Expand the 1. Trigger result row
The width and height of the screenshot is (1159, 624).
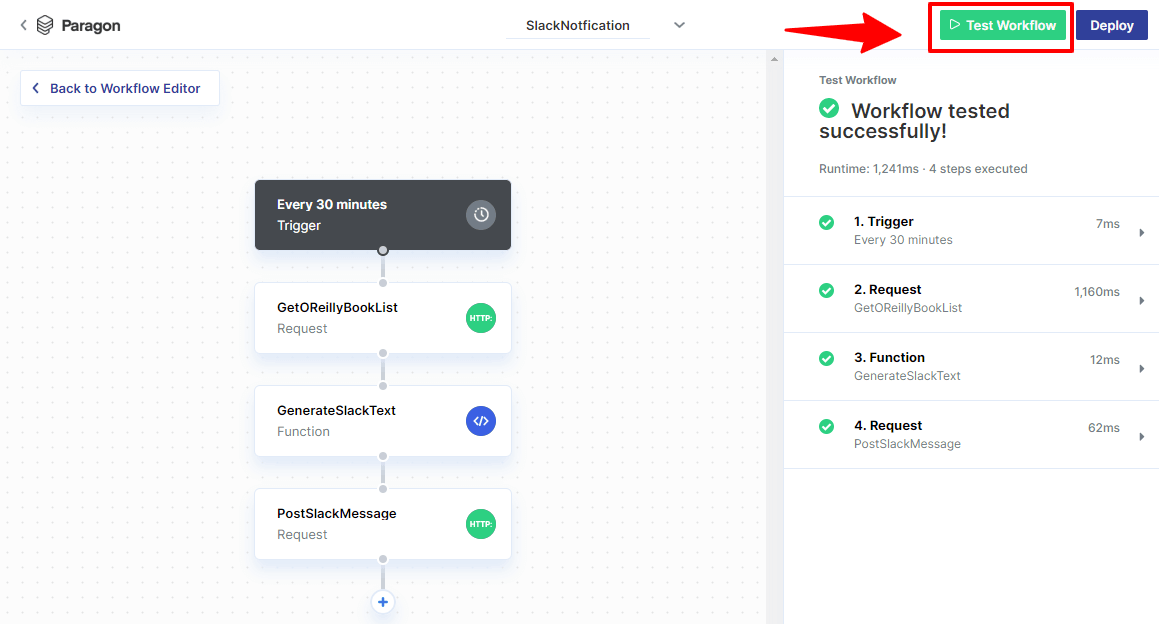coord(1141,233)
